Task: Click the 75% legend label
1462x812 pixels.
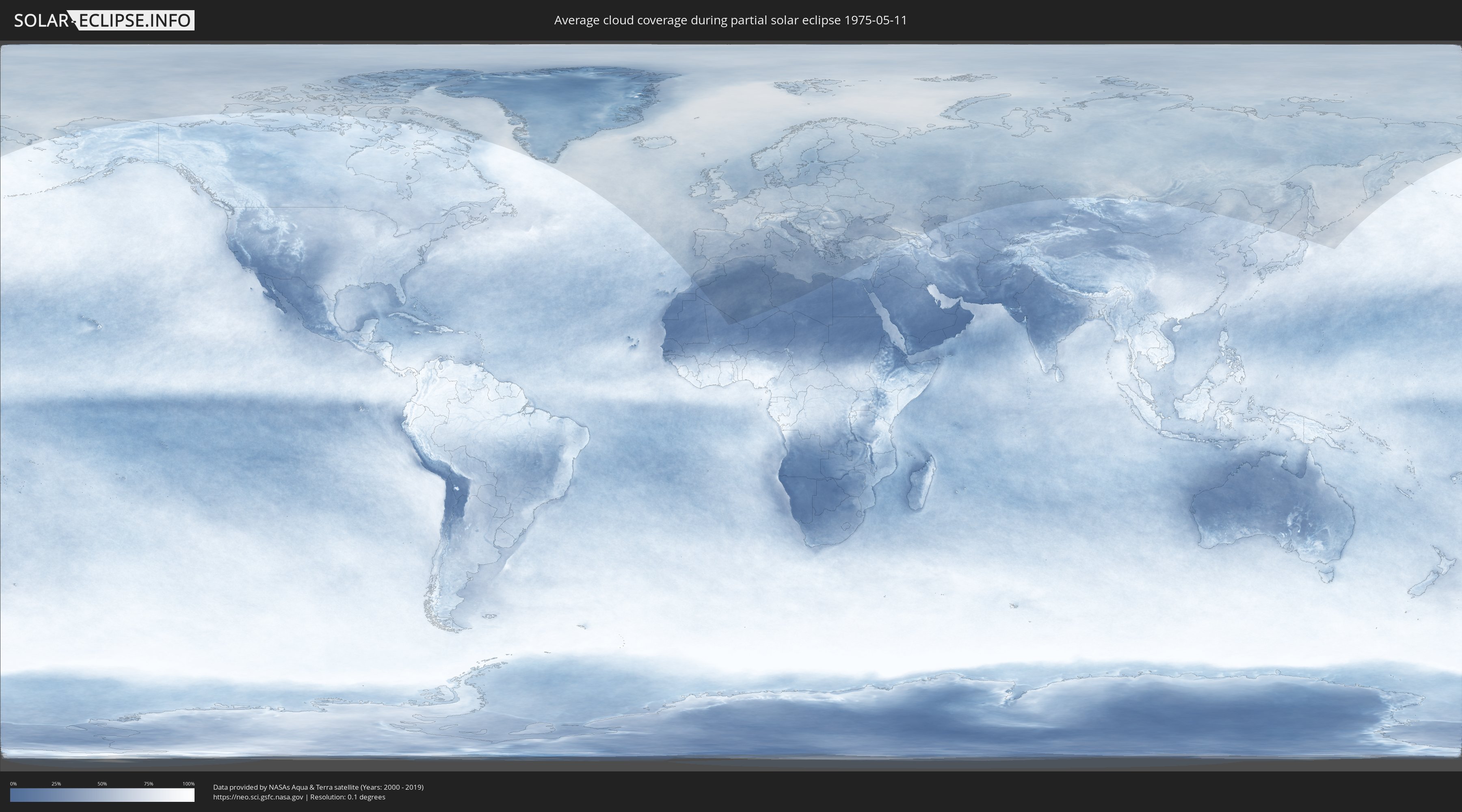Action: 148,784
